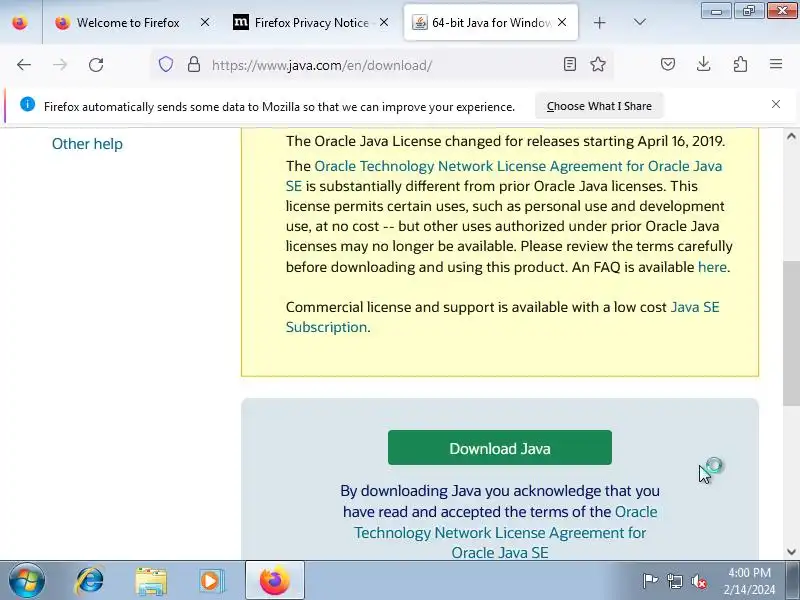Launch Windows Media Player from taskbar
Viewport: 800px width, 600px height.
(x=211, y=581)
